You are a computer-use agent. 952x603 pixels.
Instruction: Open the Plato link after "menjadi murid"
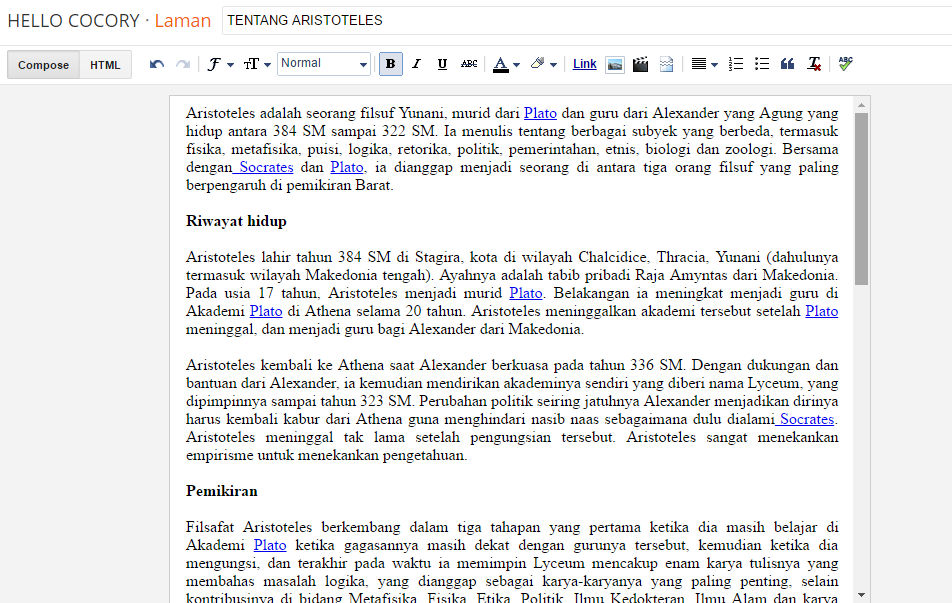[x=526, y=293]
